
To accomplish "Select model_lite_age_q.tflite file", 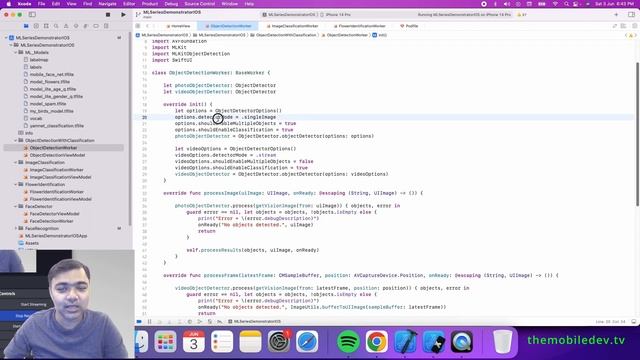I will (x=53, y=89).
